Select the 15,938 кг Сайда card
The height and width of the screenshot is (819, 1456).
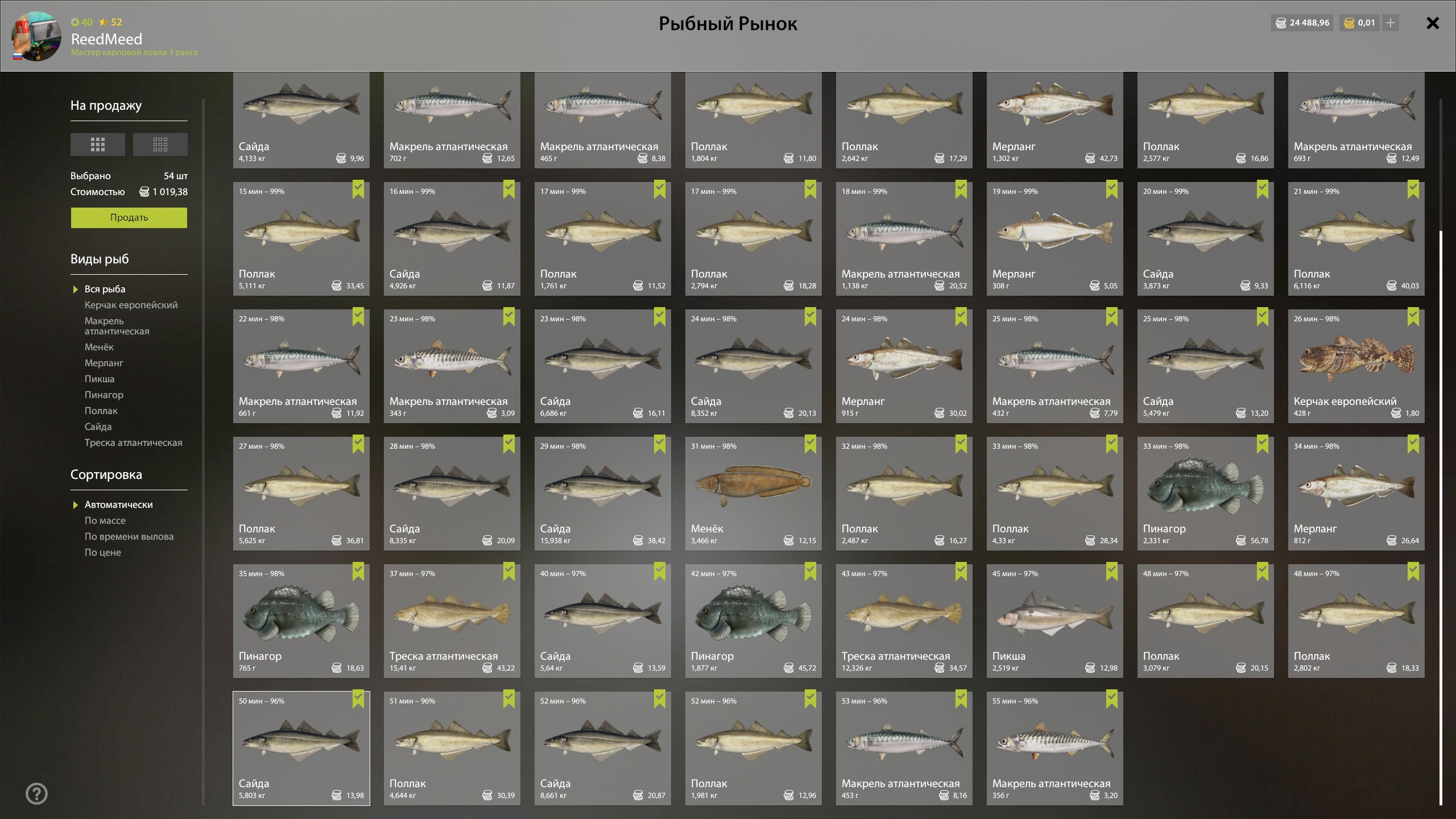(603, 494)
